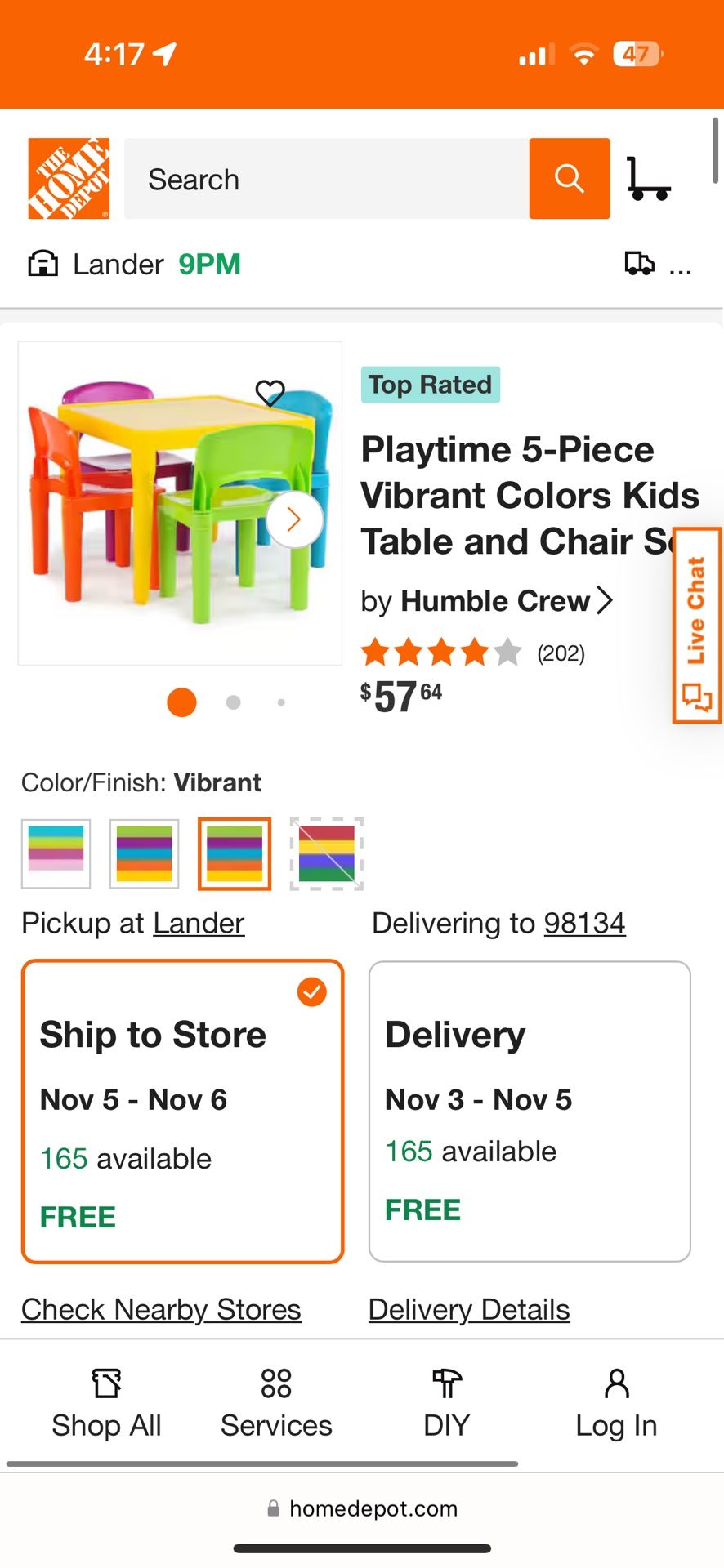Tap the Search input field
This screenshot has width=724, height=1568.
coord(327,178)
